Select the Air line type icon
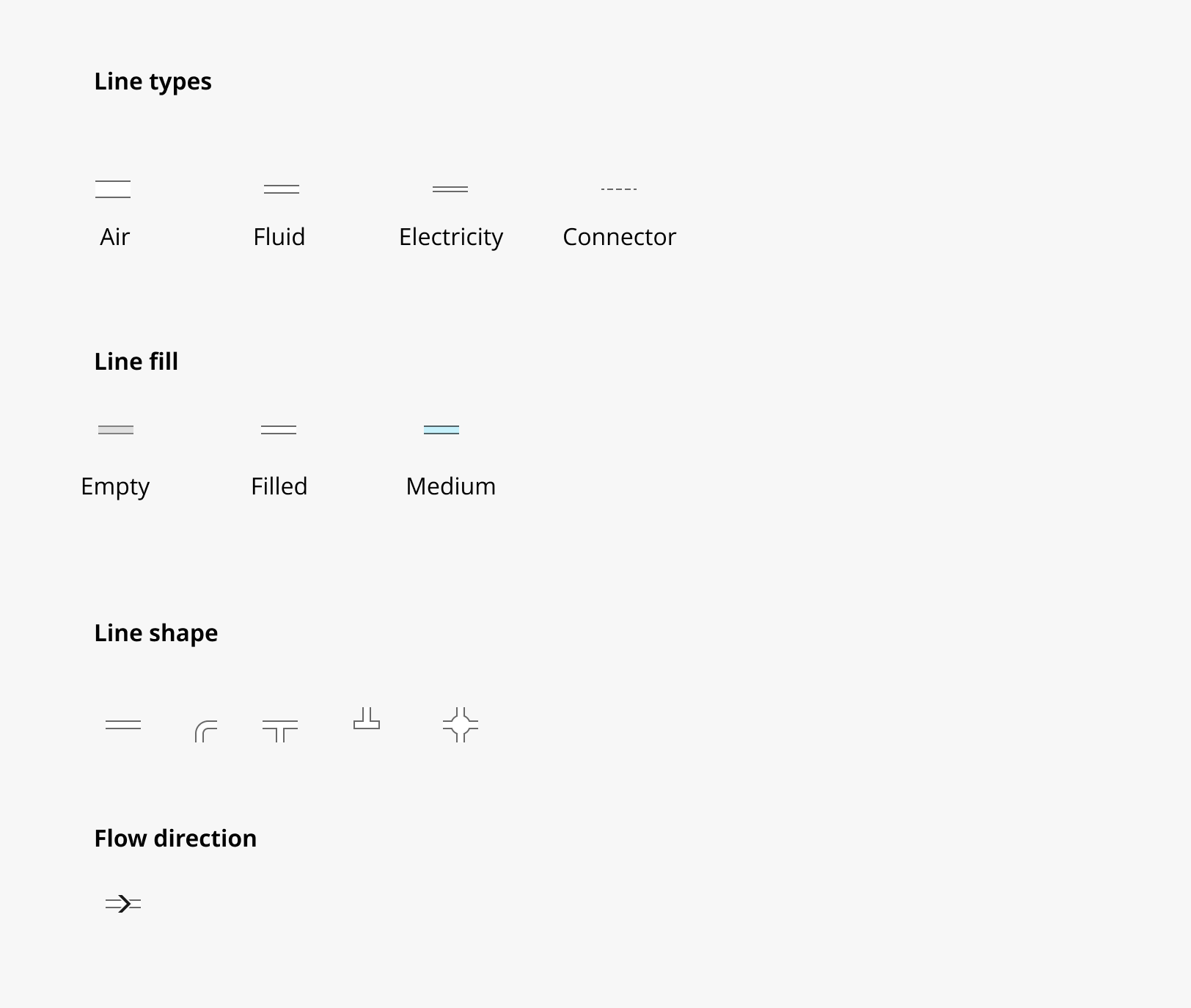Image resolution: width=1191 pixels, height=1008 pixels. tap(113, 189)
